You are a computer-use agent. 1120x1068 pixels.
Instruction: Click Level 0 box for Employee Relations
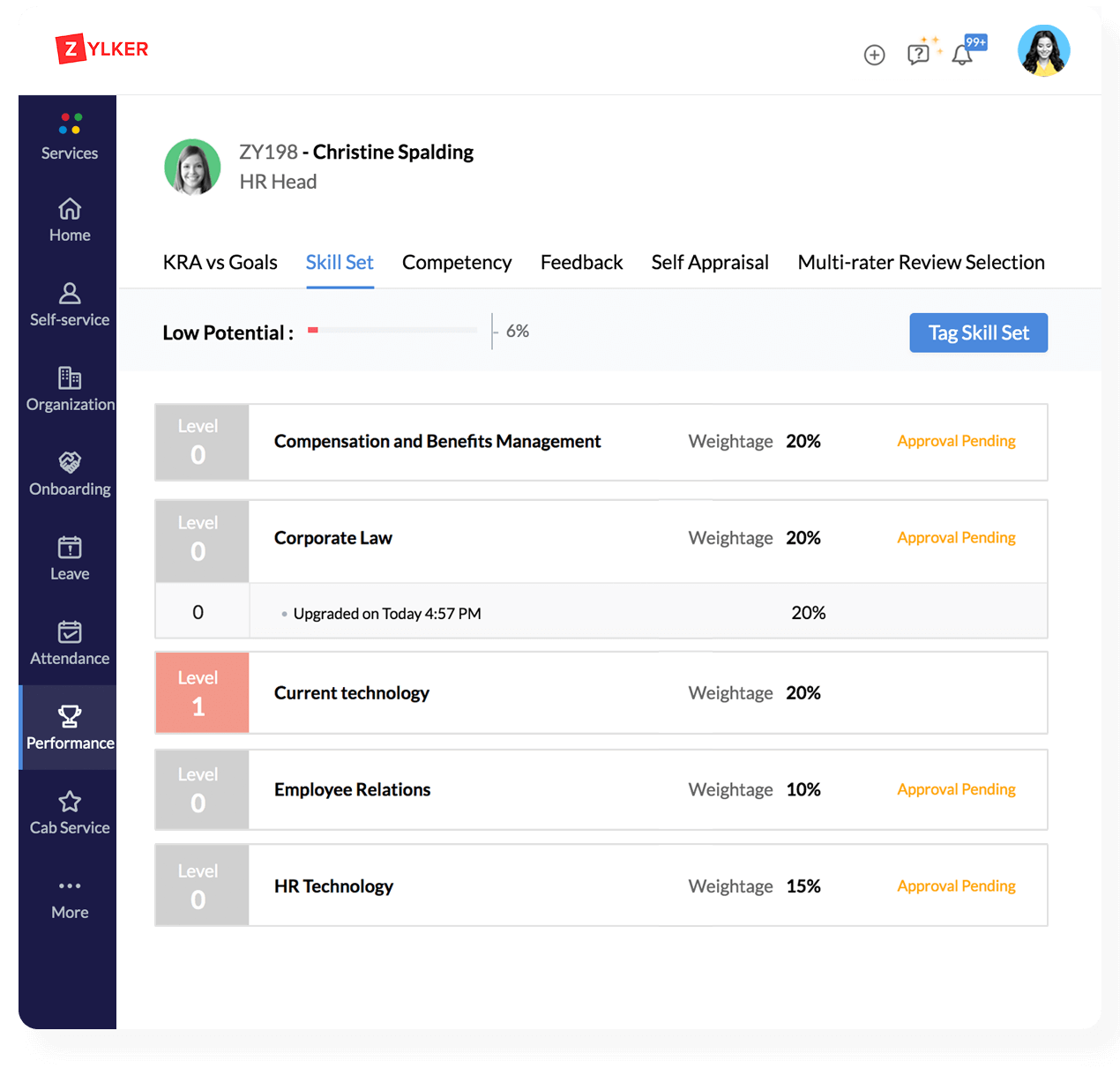[202, 789]
